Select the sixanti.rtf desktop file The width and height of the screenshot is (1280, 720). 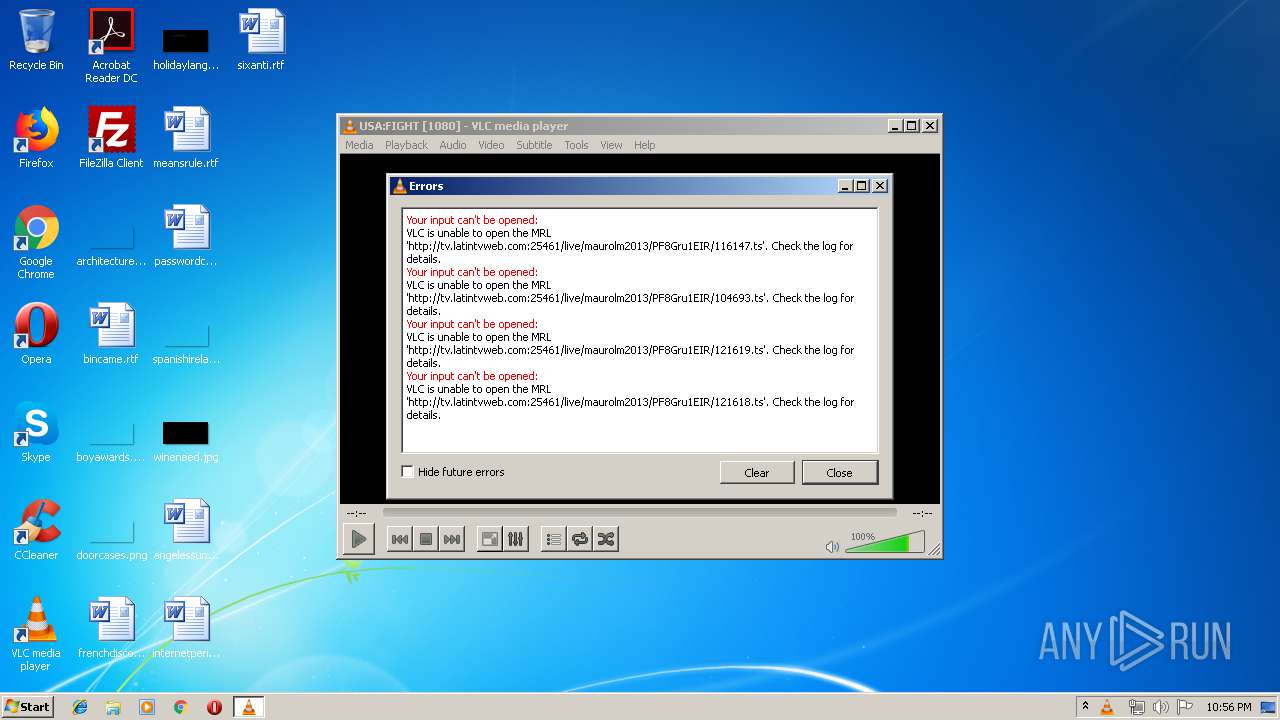click(x=261, y=40)
